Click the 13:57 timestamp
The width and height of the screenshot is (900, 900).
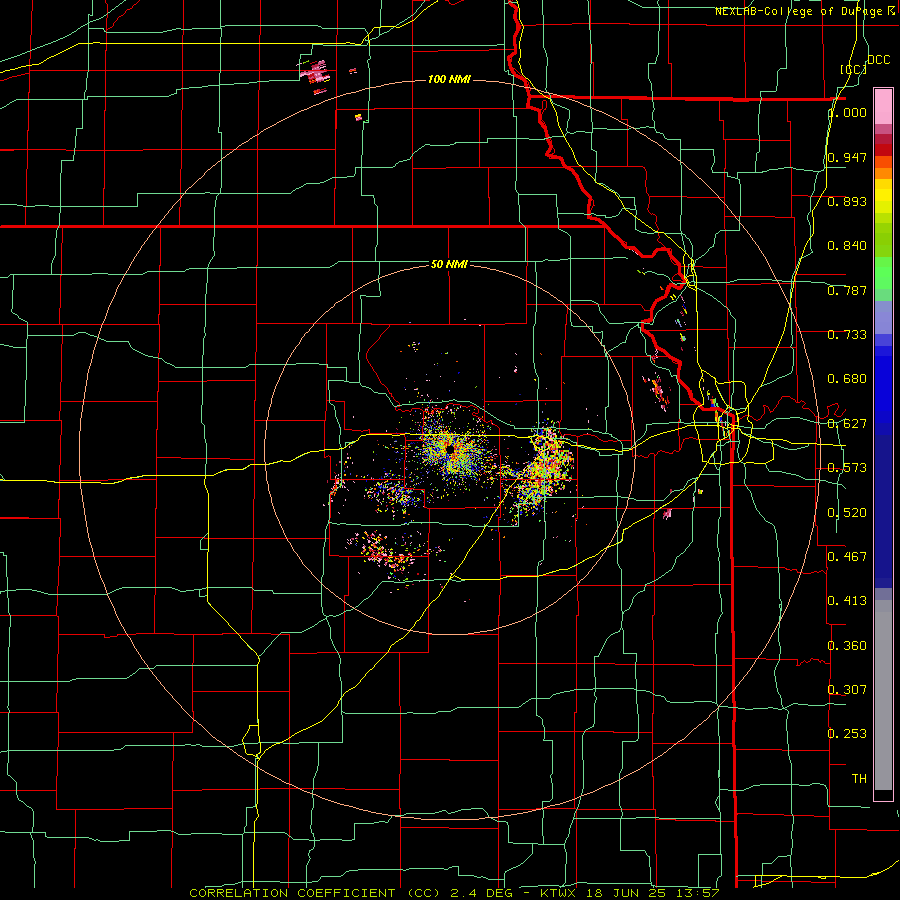point(698,893)
